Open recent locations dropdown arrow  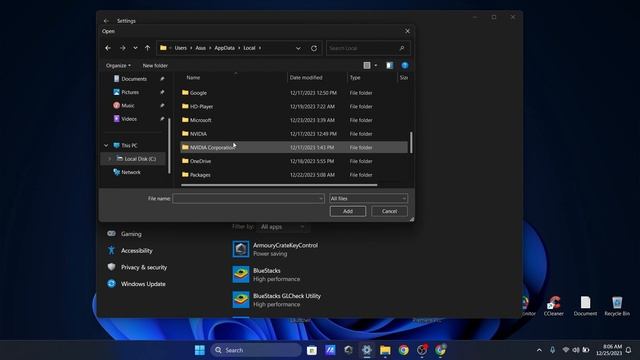135,48
